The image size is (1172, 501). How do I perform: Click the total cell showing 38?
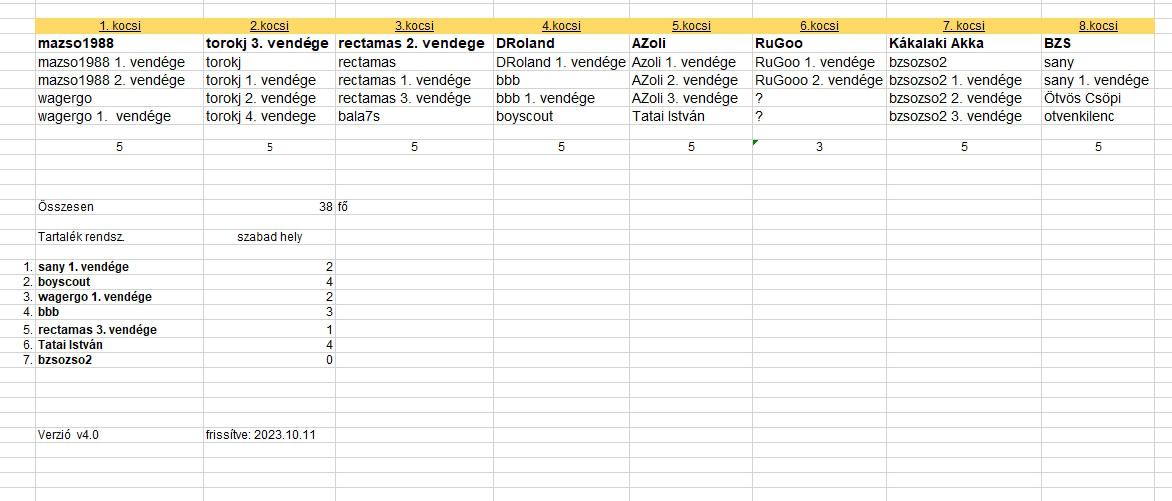[270, 207]
